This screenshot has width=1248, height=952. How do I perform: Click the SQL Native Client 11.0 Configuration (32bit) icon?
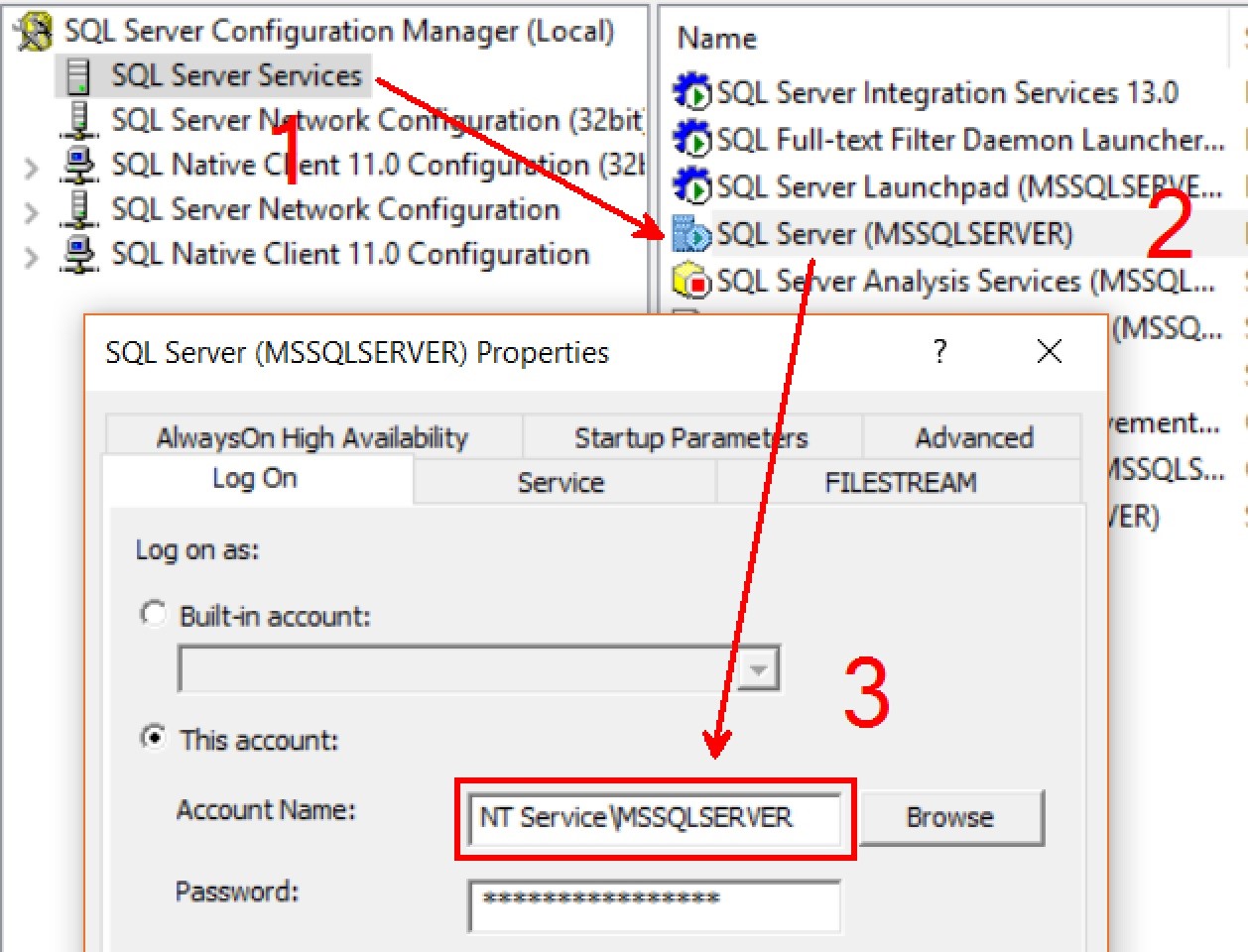pyautogui.click(x=79, y=165)
